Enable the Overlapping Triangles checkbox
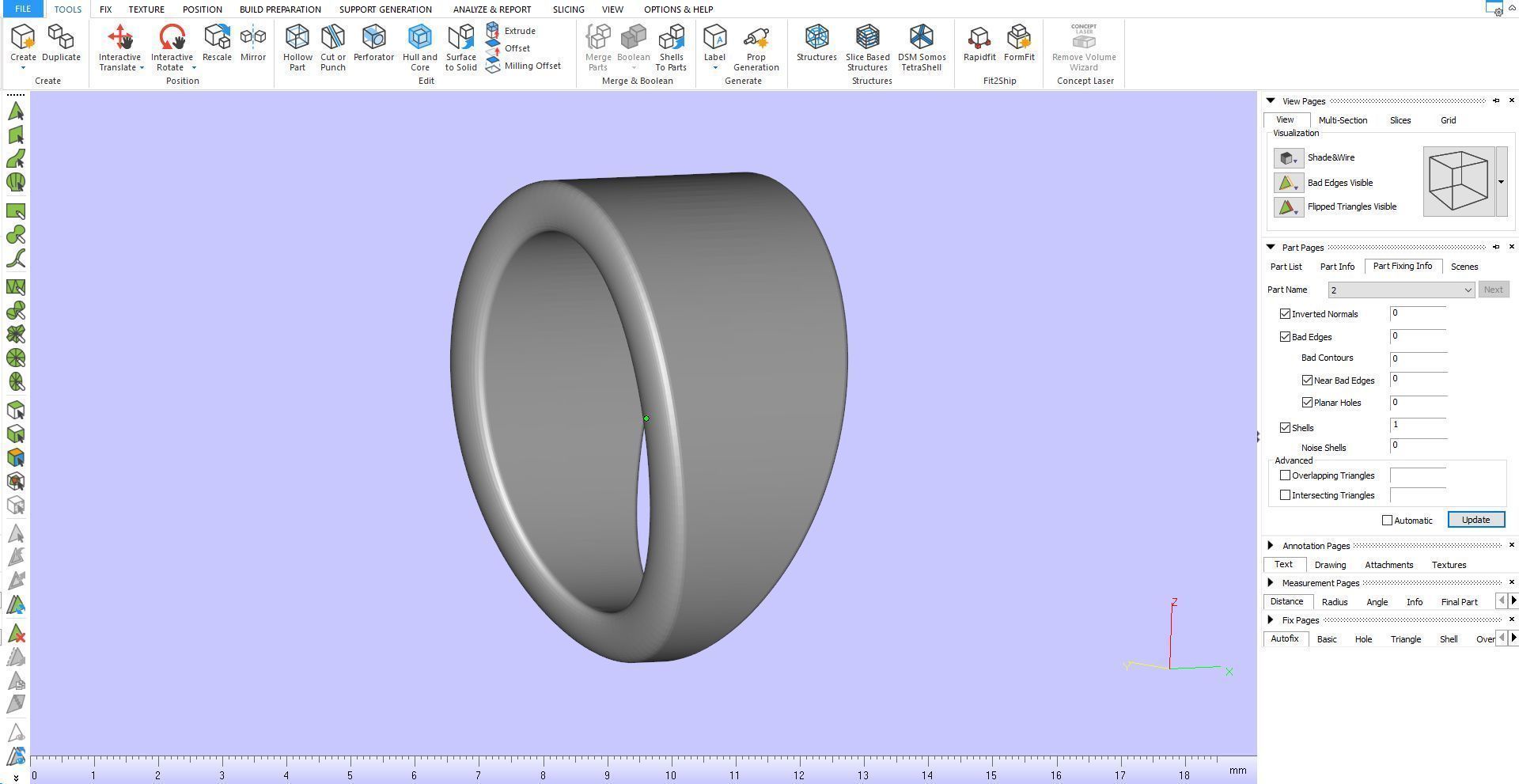 1285,475
